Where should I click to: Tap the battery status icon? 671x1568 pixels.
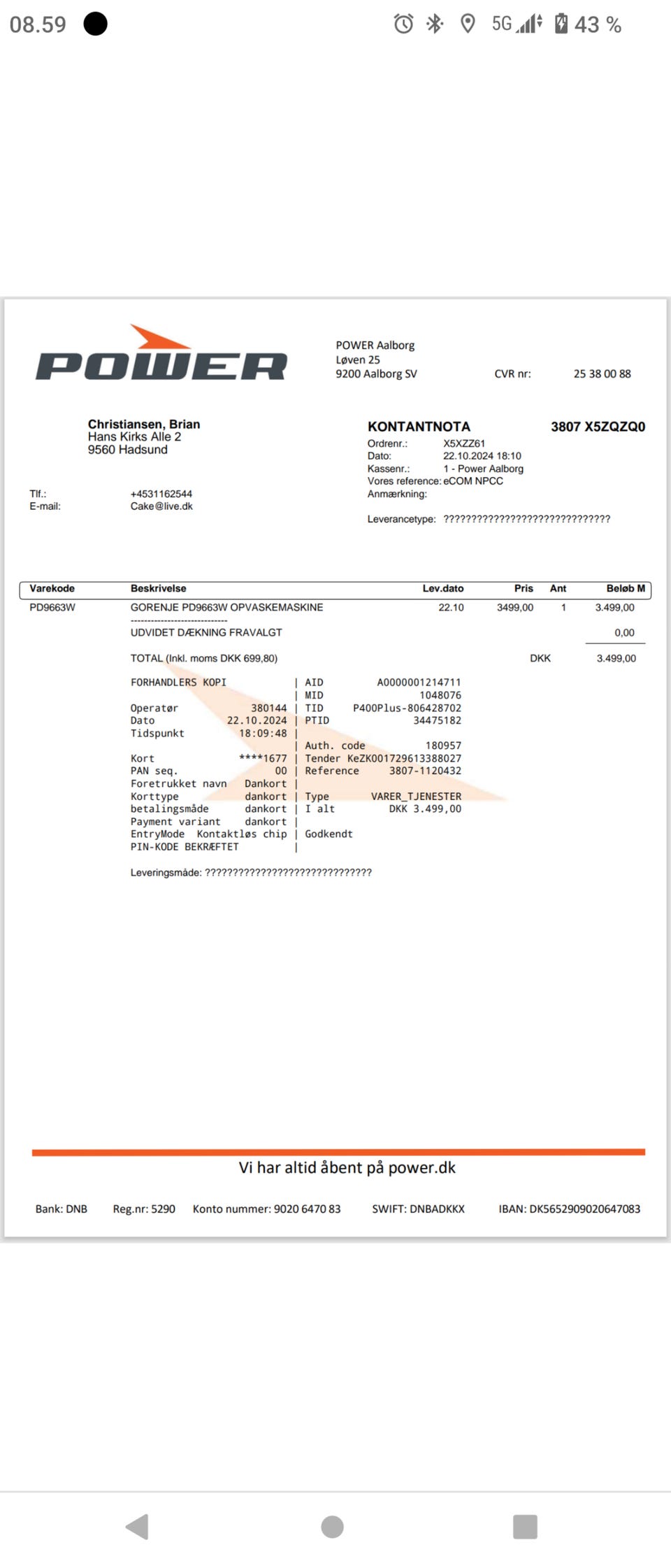pyautogui.click(x=561, y=24)
